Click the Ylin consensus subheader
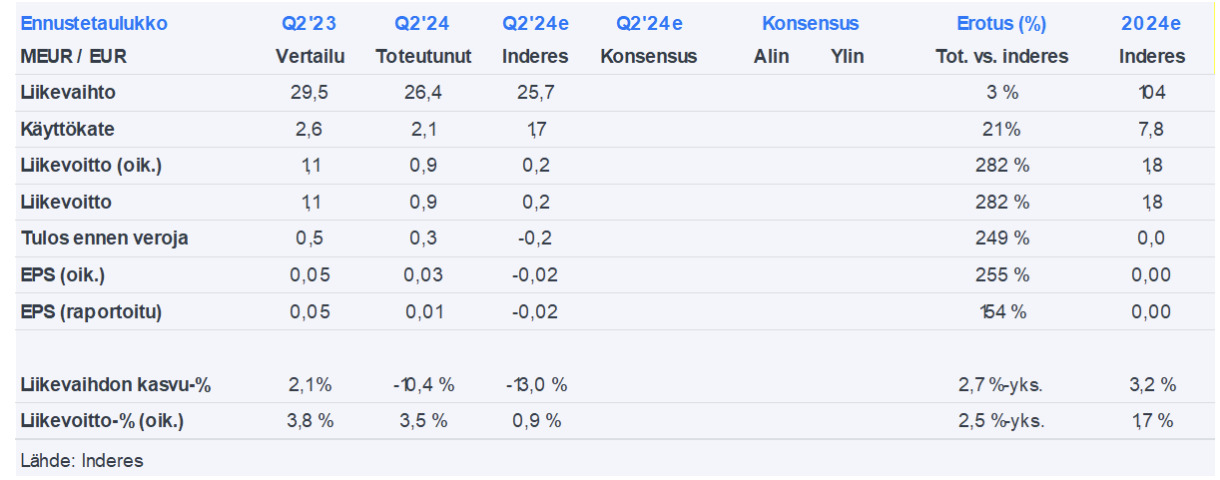Screen dimensions: 1220x480 point(847,56)
